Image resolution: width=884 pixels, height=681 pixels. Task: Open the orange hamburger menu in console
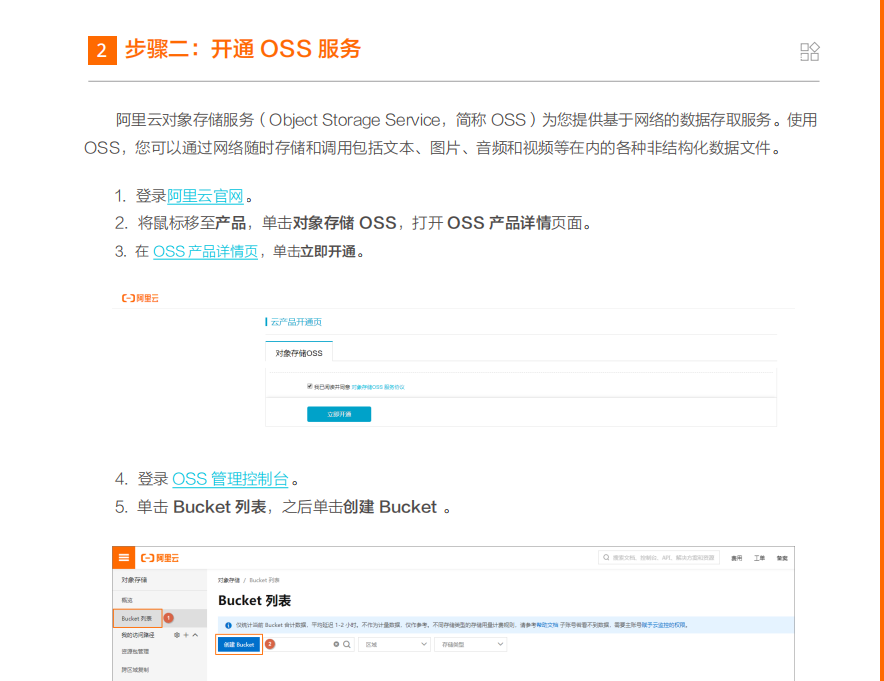click(123, 558)
